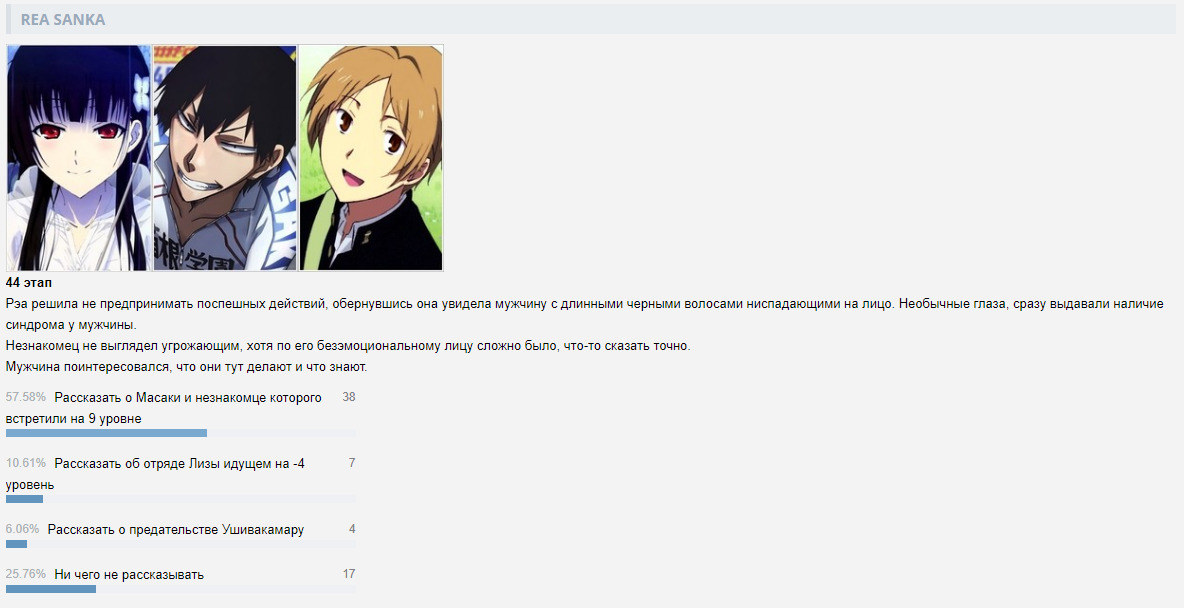Vote for 'Рассказать о Масаки и незнакомце' option
Viewport: 1184px width, 608px height.
[164, 408]
